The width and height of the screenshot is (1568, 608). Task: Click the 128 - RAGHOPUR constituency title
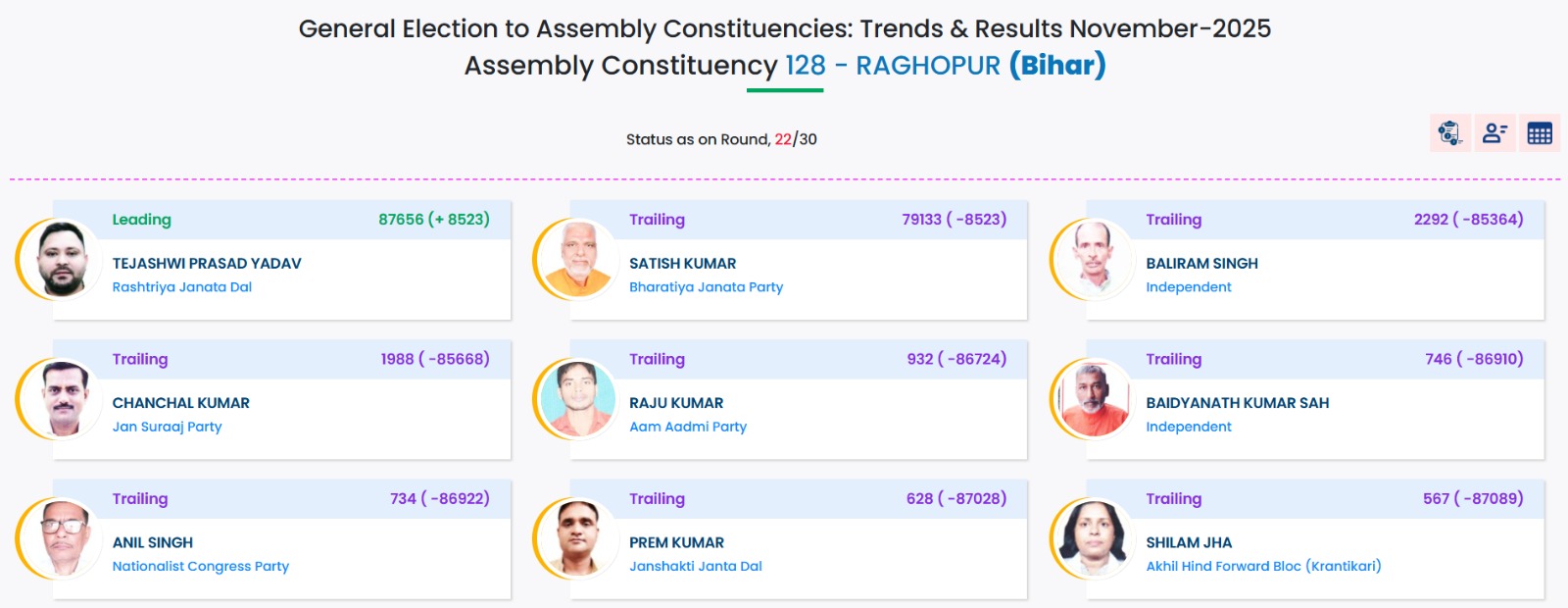click(892, 66)
